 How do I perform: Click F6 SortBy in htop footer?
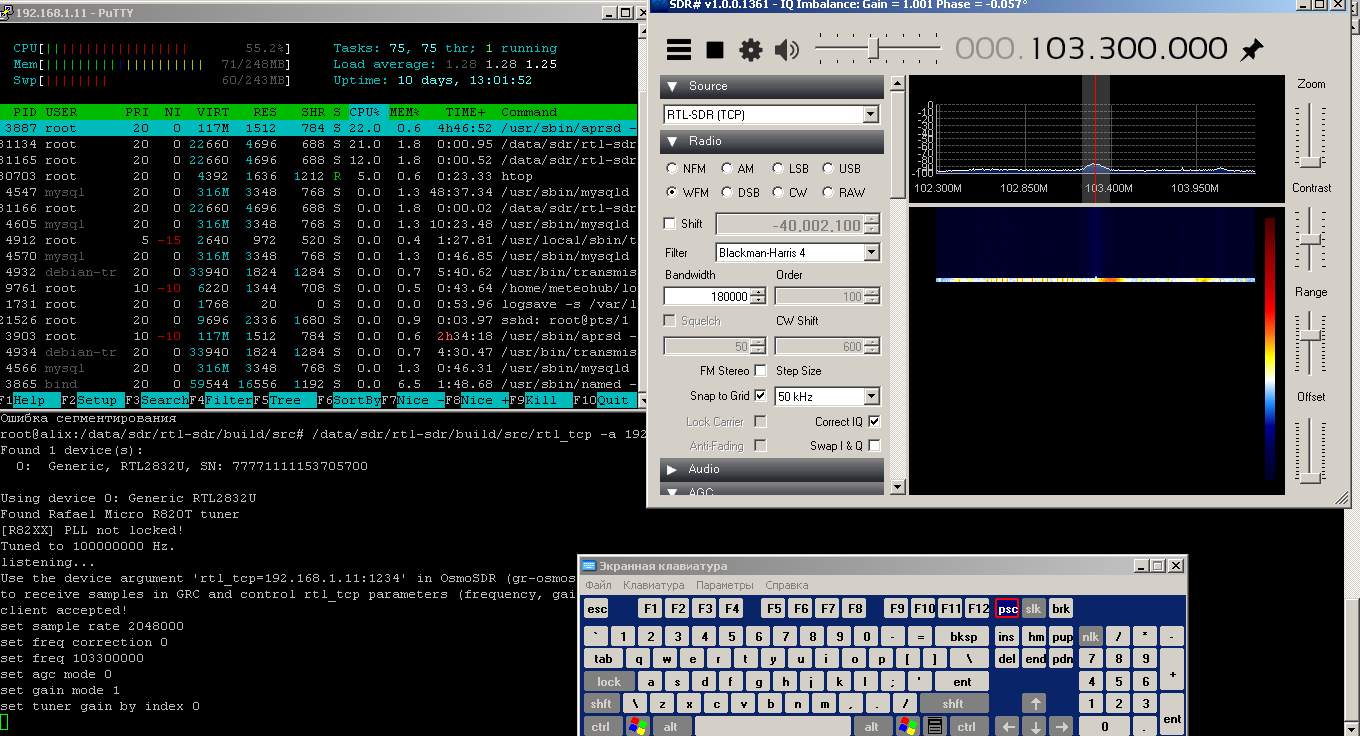[x=348, y=400]
